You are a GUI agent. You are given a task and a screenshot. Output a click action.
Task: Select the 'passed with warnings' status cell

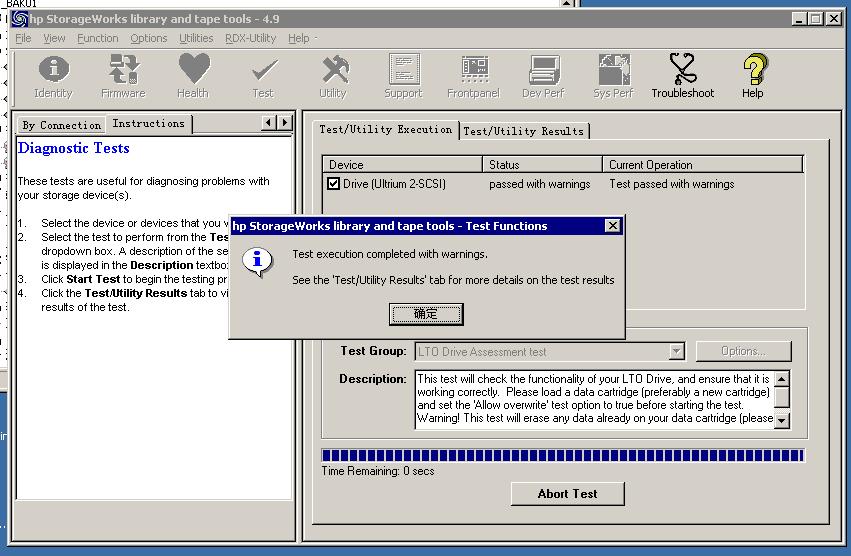(x=539, y=184)
